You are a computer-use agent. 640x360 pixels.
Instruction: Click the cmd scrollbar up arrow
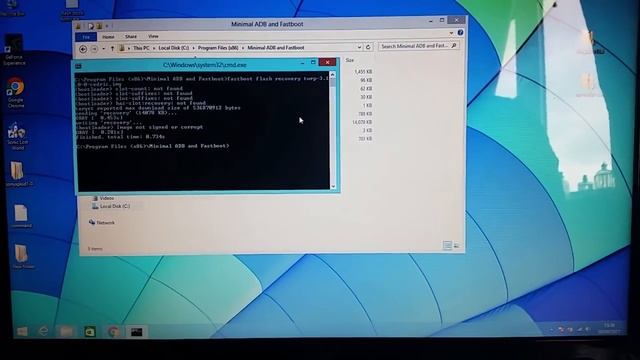(333, 75)
